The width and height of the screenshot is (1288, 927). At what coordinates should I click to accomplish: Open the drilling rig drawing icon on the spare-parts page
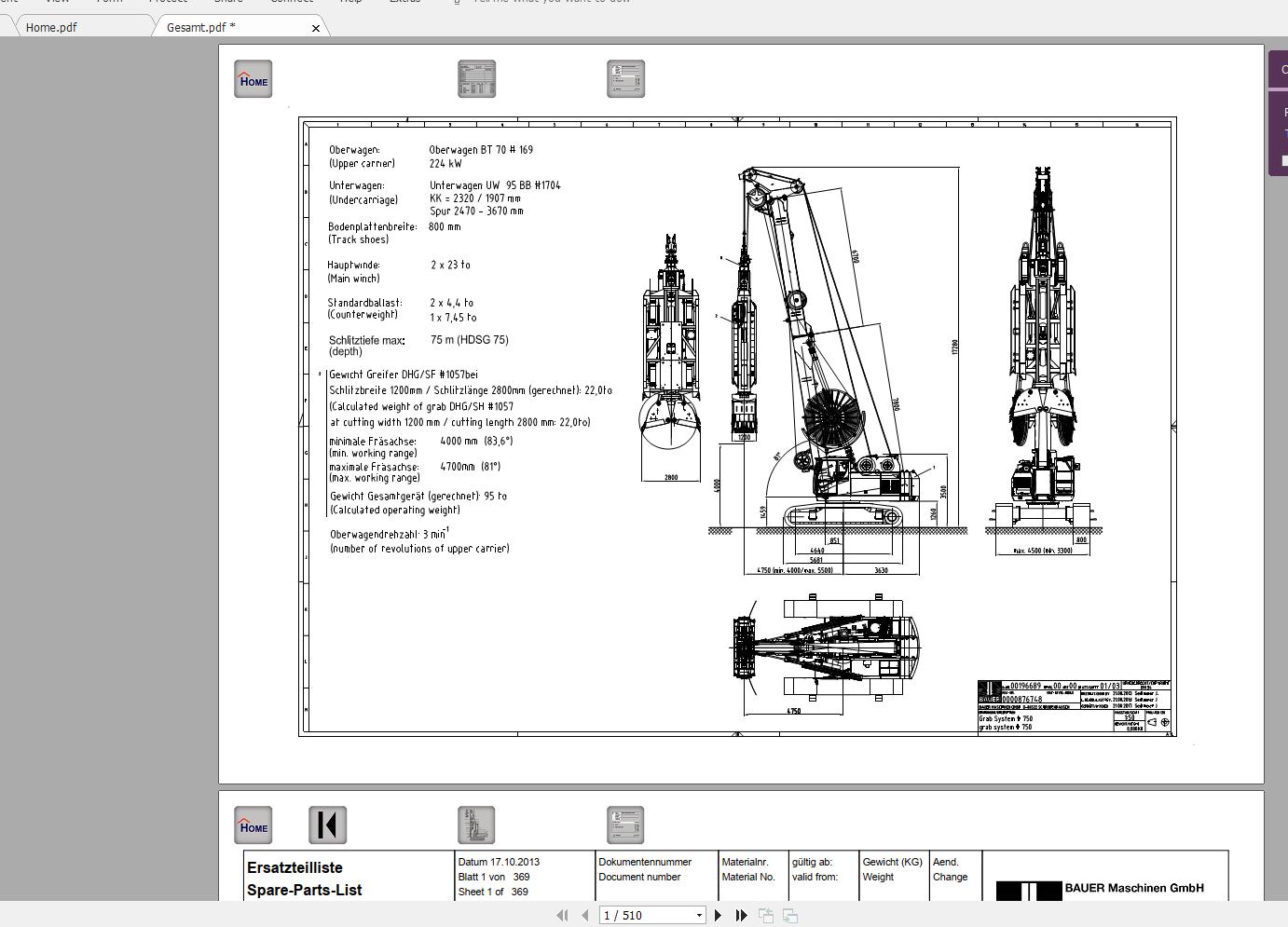[476, 825]
